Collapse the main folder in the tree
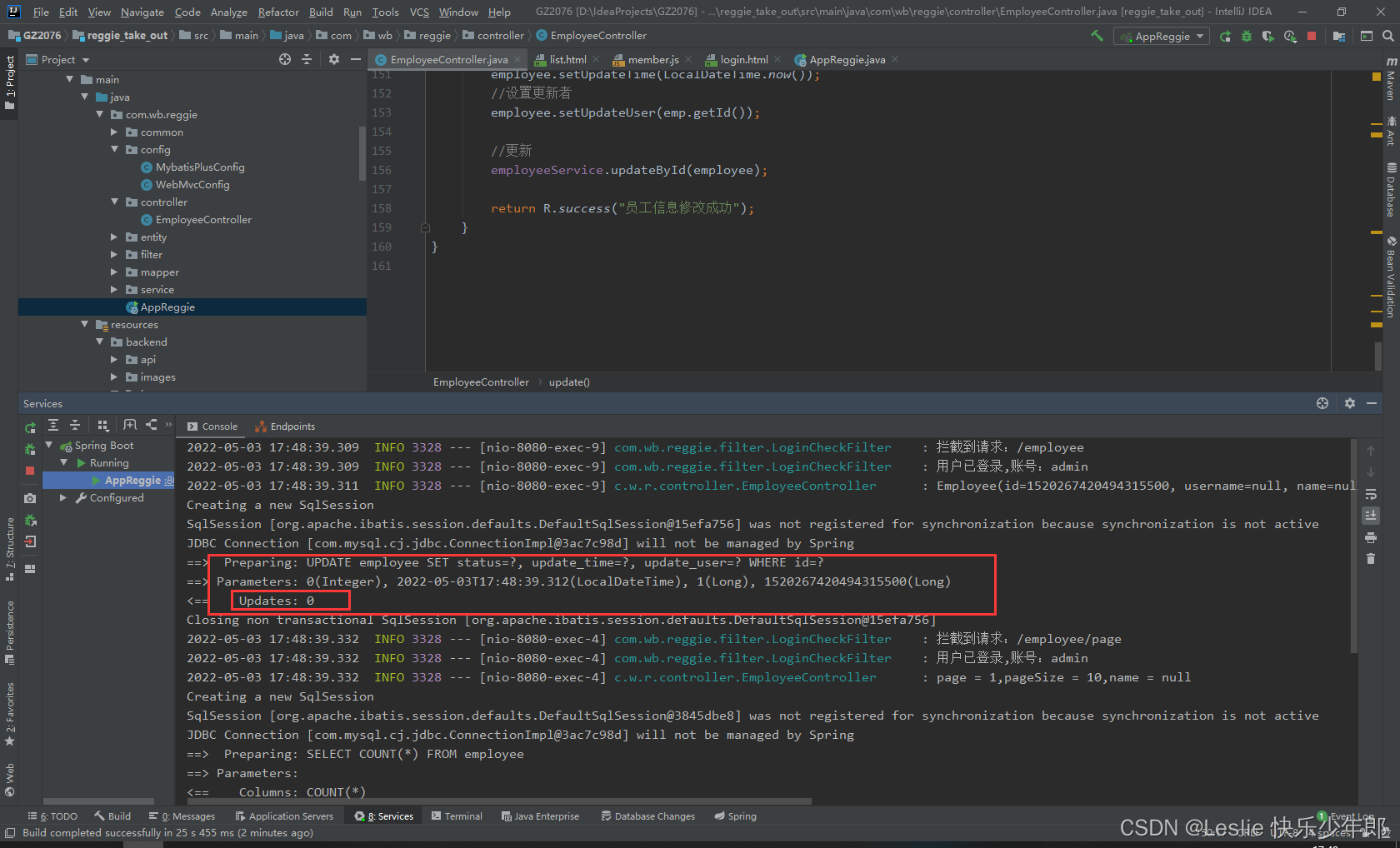The height and width of the screenshot is (848, 1400). click(x=70, y=79)
